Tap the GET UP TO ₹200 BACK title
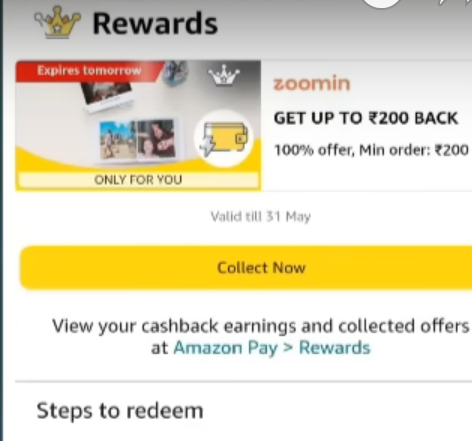The width and height of the screenshot is (472, 441). pos(366,118)
